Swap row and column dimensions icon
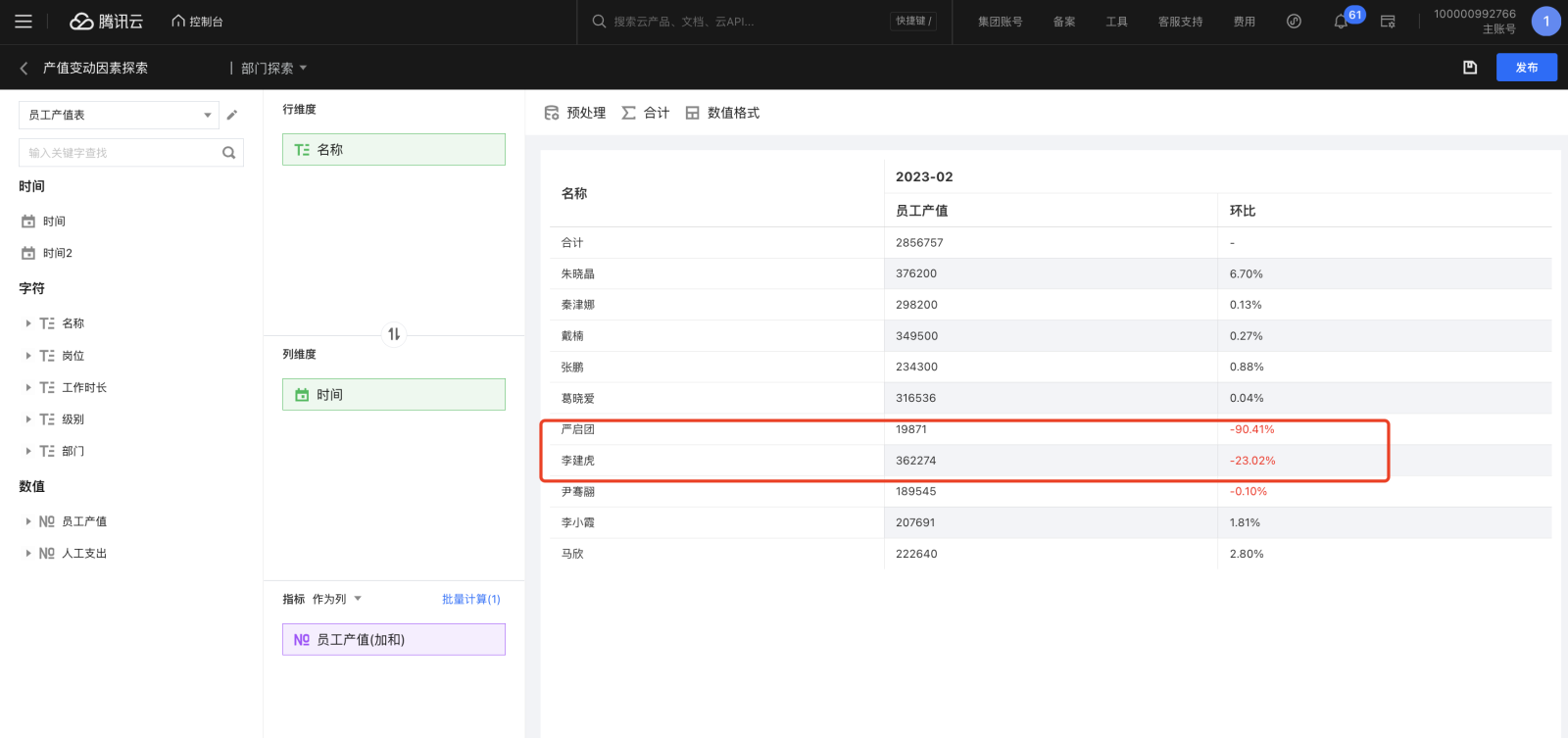The width and height of the screenshot is (1568, 738). pyautogui.click(x=394, y=334)
